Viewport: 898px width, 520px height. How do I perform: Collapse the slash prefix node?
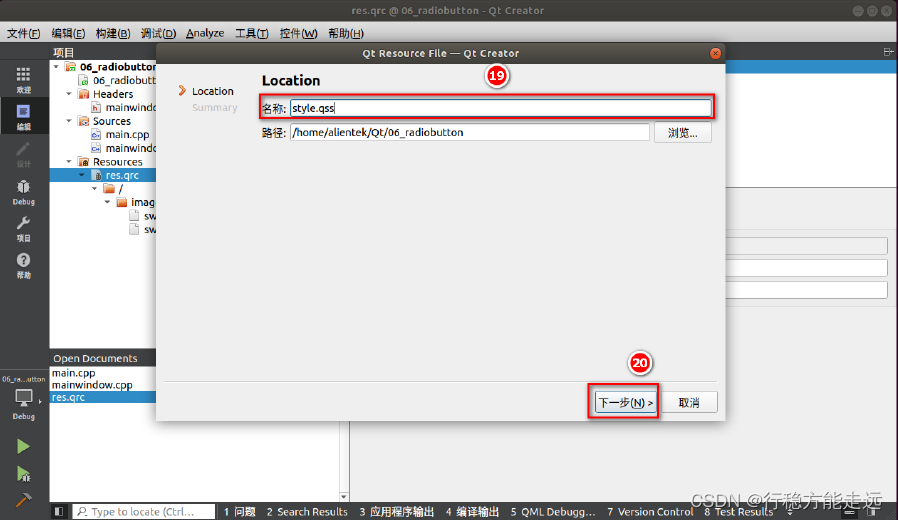pos(94,188)
